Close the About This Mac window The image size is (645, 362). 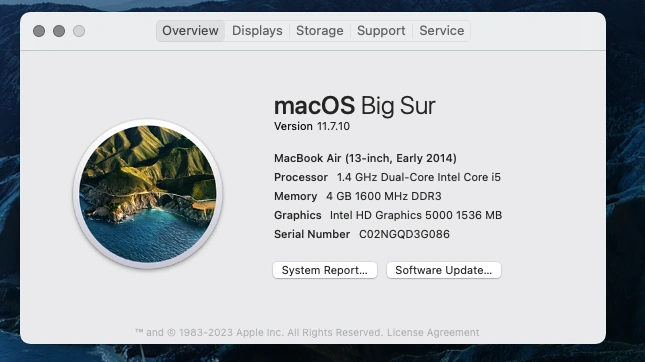click(39, 31)
